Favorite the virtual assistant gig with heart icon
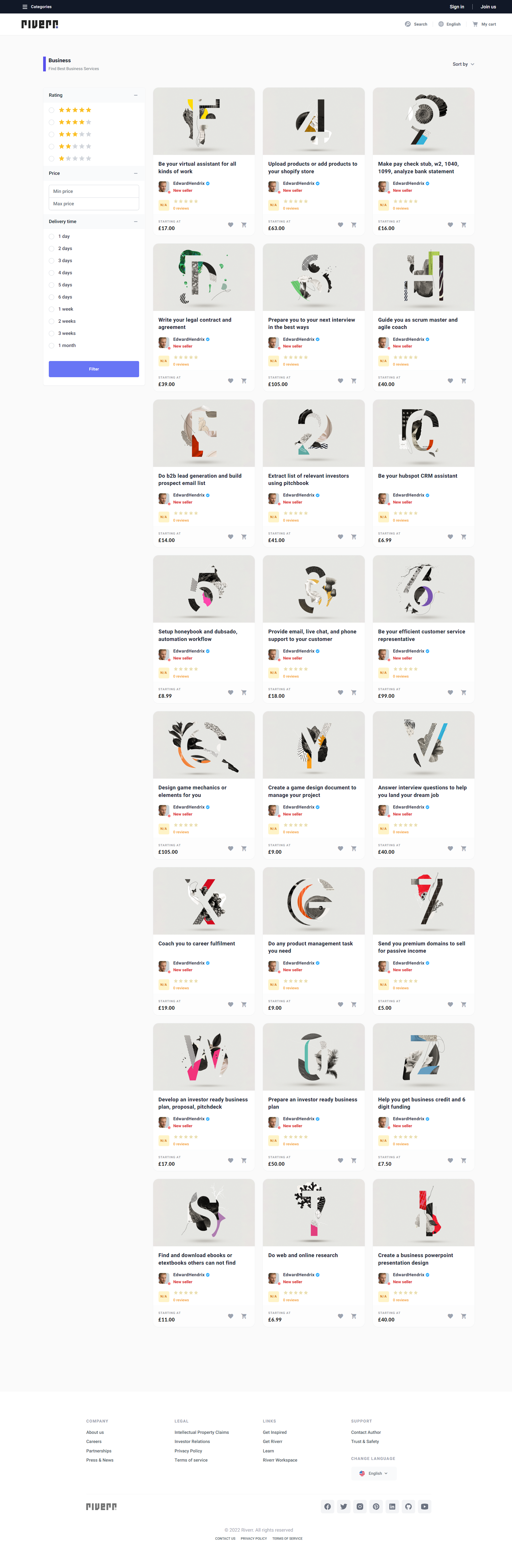 pyautogui.click(x=231, y=225)
